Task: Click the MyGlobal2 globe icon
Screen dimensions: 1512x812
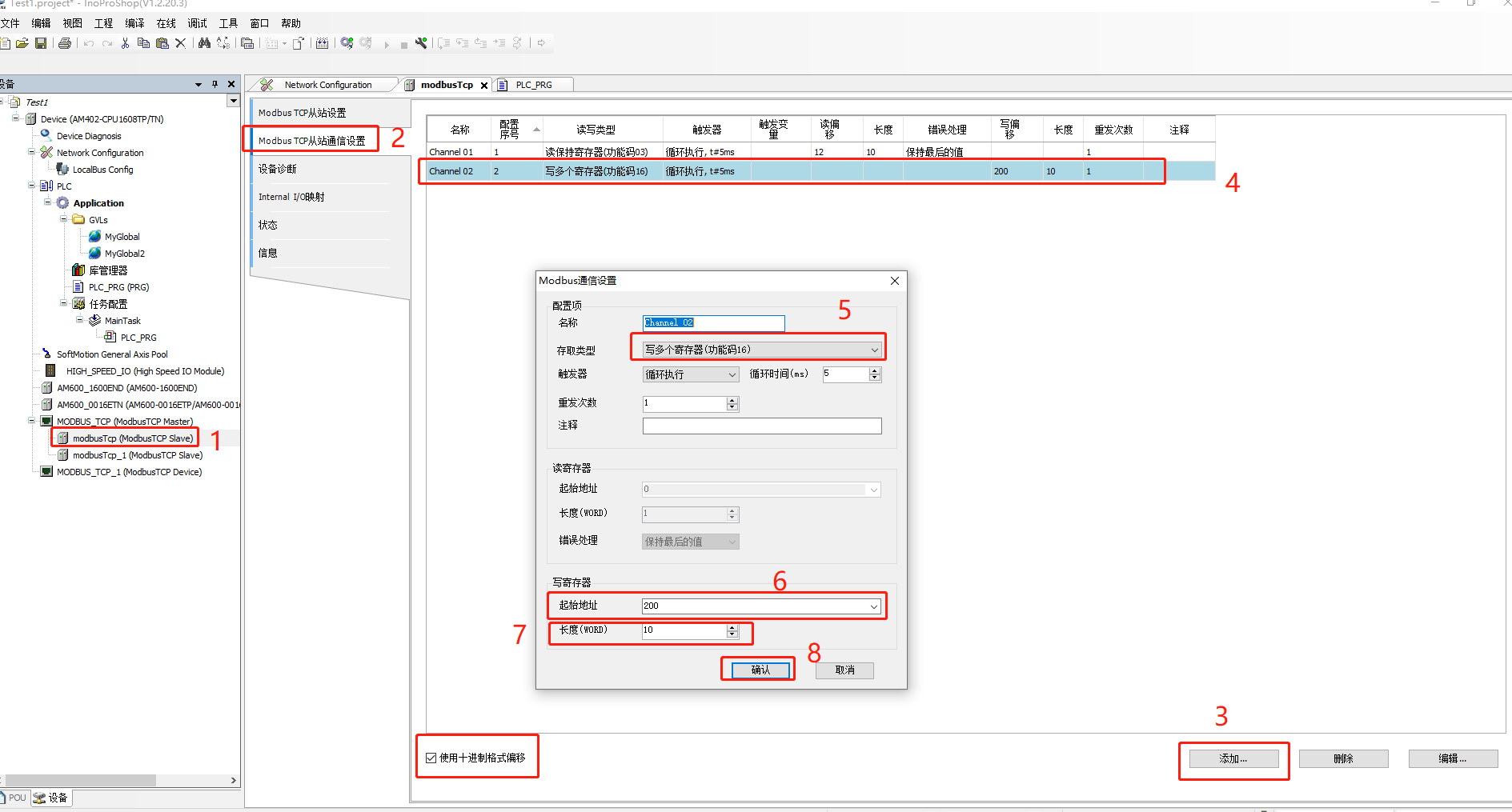Action: tap(94, 253)
